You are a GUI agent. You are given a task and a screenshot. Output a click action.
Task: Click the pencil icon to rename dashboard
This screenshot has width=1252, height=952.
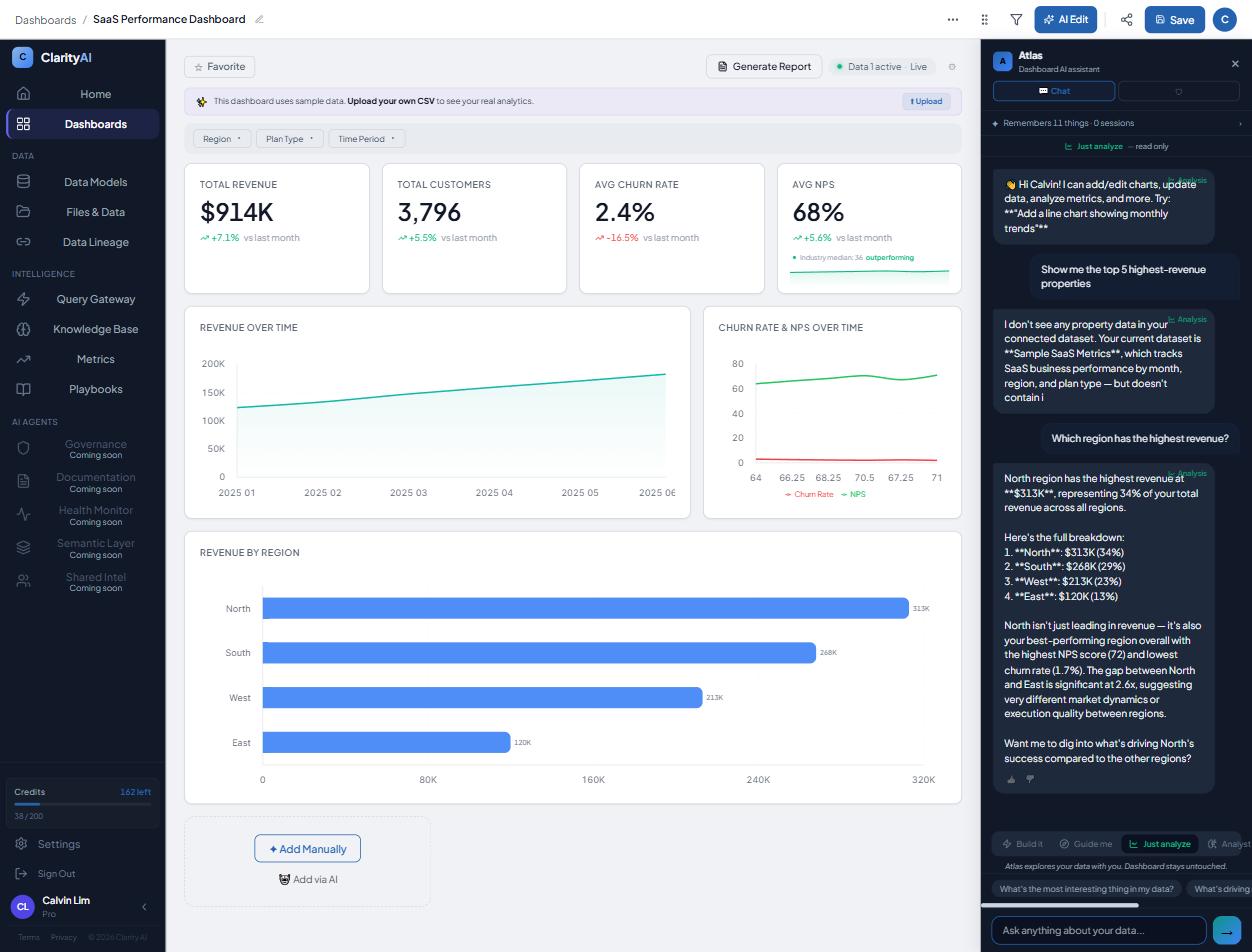pyautogui.click(x=259, y=19)
